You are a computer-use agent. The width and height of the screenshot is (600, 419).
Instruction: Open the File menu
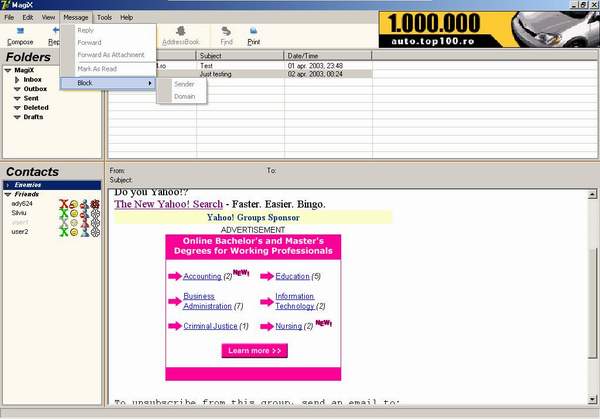point(9,18)
